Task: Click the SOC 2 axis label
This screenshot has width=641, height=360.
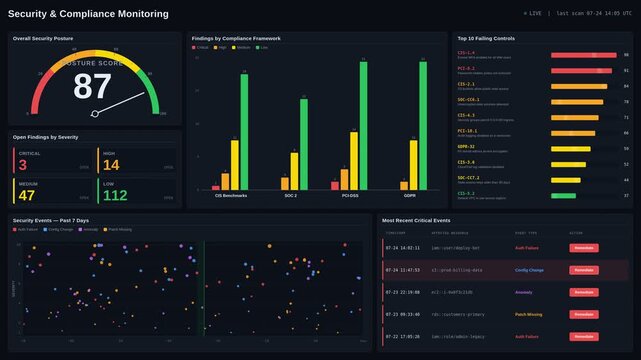Action: (291, 196)
